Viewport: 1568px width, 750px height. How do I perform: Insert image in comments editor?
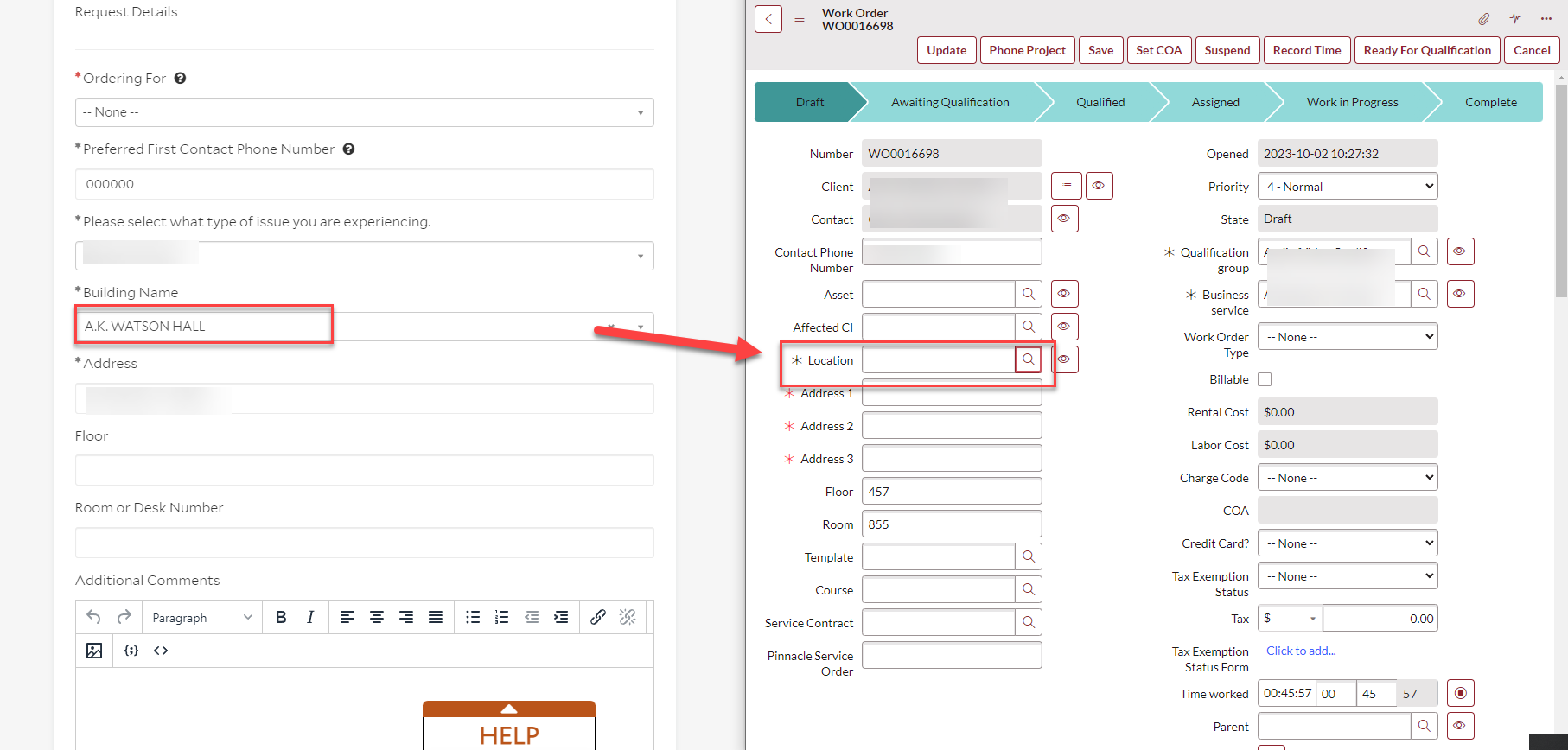click(x=94, y=651)
